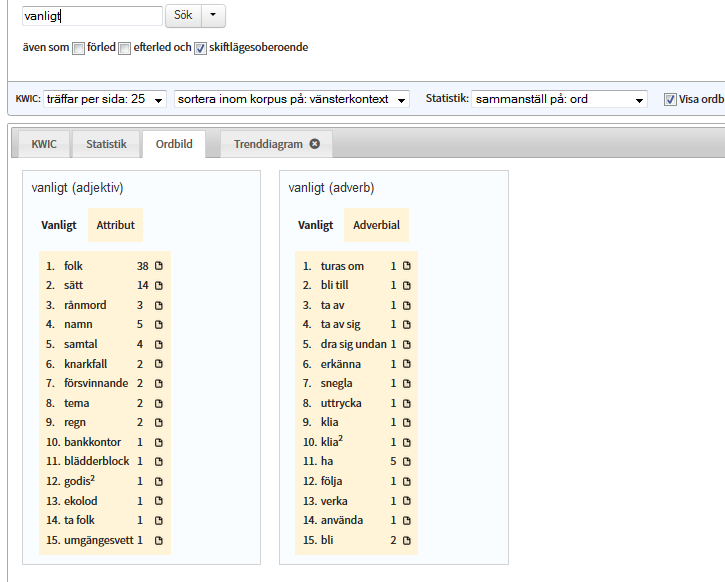Open example sentences icon for folk
Screen dimensions: 725x582
pos(159,266)
